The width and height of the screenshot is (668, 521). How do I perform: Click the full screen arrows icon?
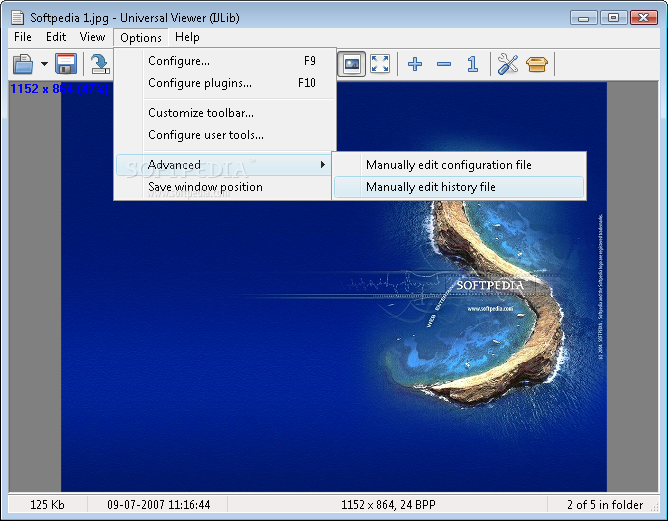(x=380, y=64)
